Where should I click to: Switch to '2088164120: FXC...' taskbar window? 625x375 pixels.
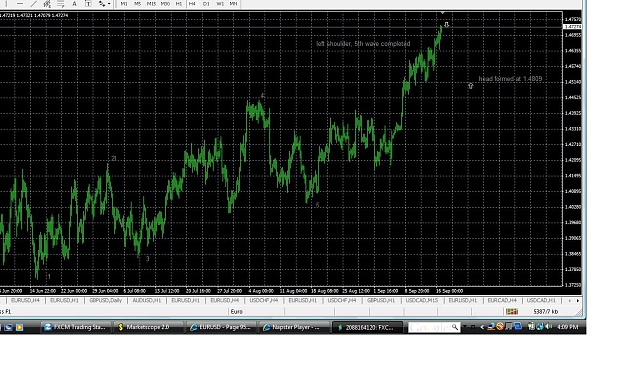pos(367,327)
